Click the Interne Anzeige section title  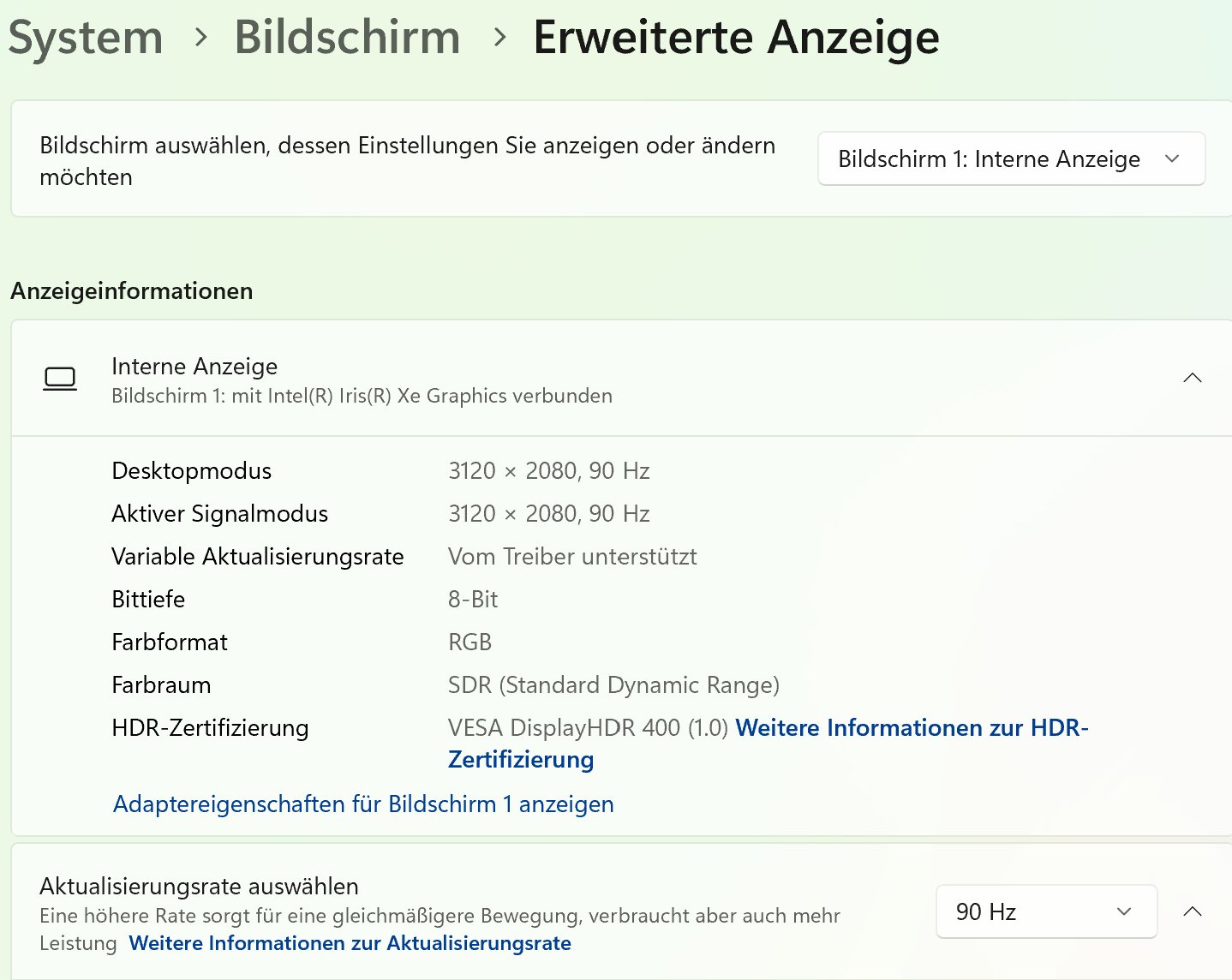pos(194,367)
